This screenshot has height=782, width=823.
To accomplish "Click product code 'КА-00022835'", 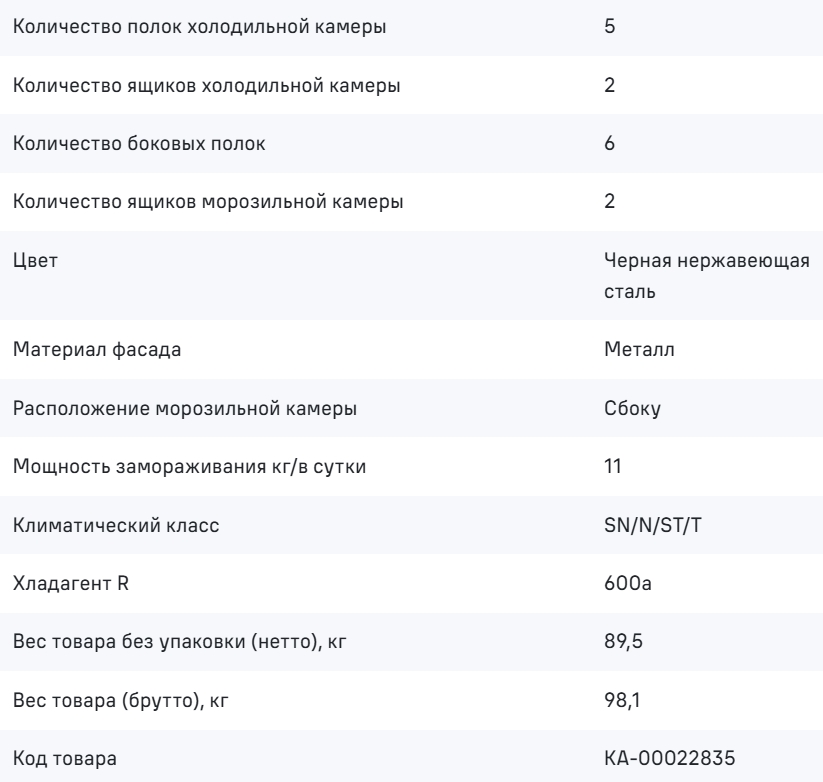I will (x=670, y=758).
